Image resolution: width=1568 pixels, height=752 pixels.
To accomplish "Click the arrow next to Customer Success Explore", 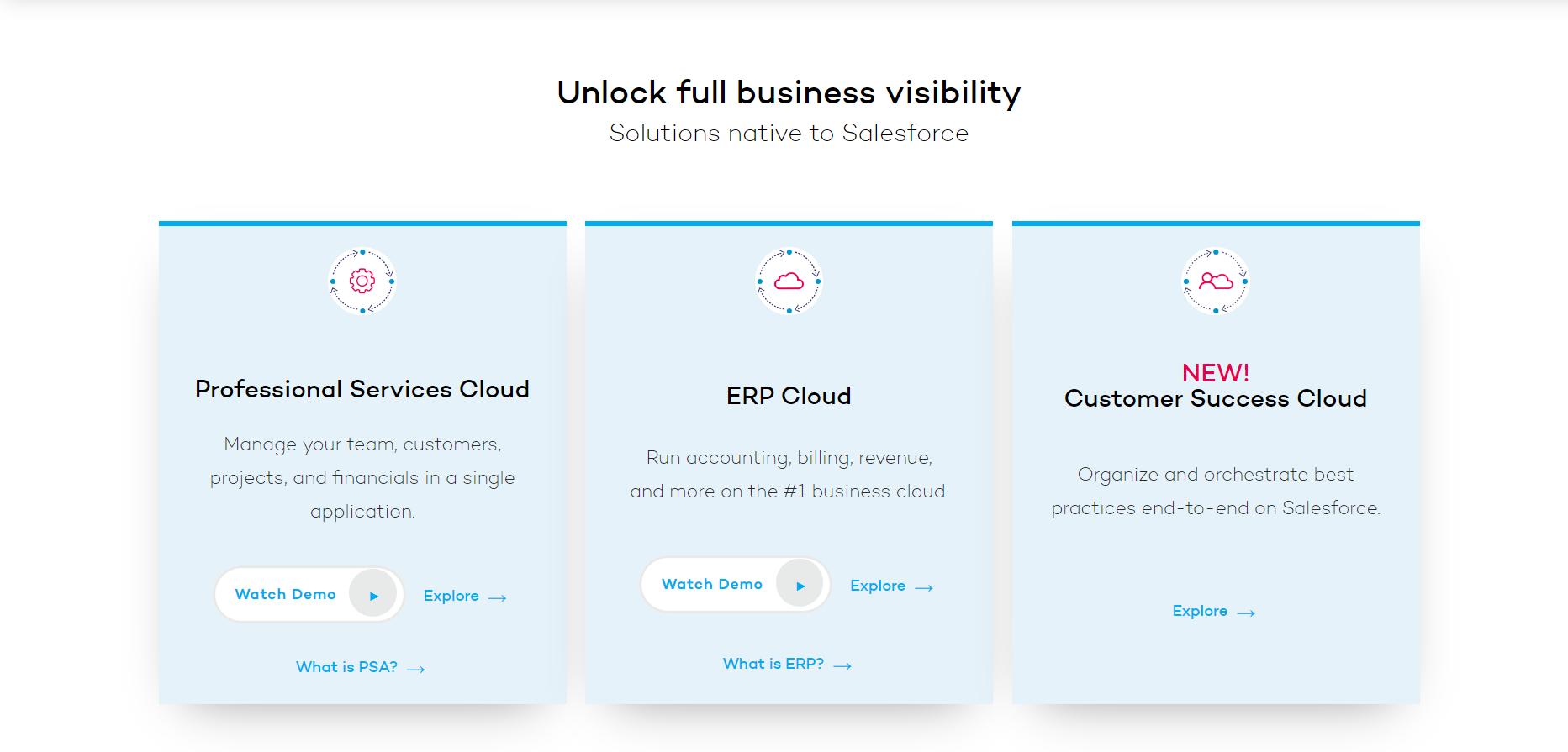I will click(x=1246, y=612).
